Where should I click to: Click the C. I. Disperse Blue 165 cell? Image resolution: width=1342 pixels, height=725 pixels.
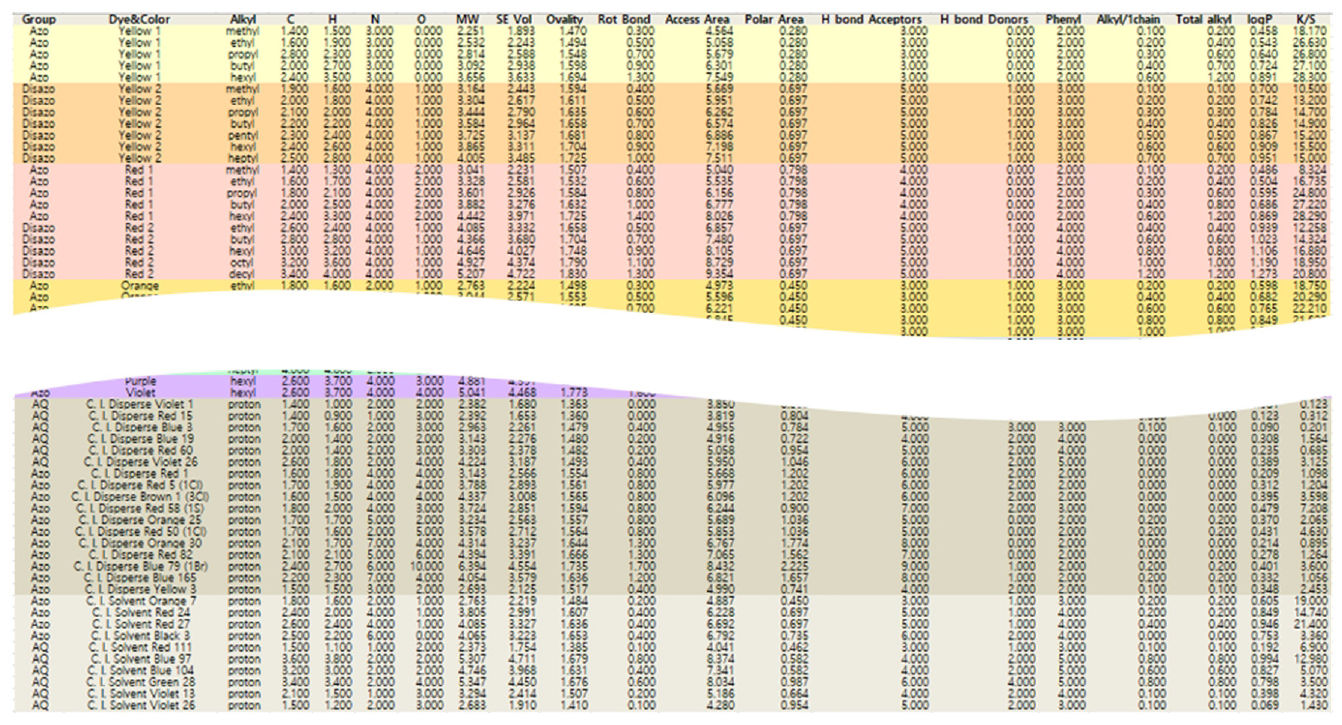[140, 577]
